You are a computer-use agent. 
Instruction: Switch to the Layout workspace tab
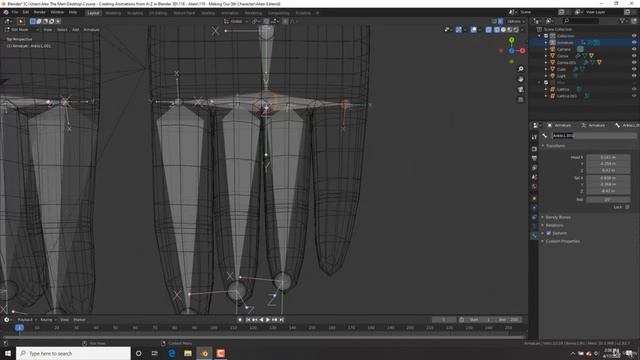tap(93, 13)
